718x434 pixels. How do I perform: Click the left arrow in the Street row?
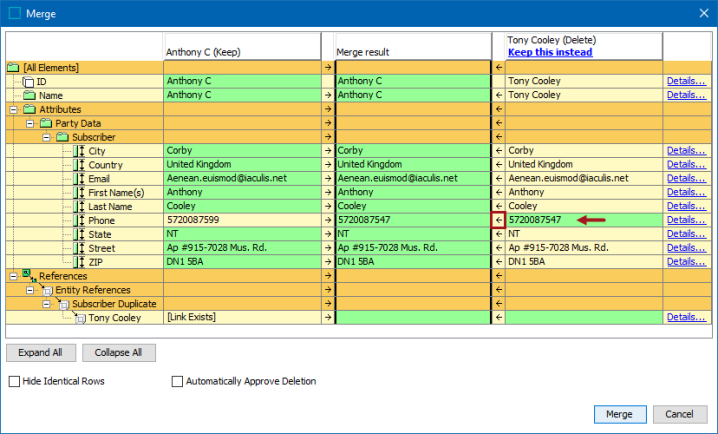click(499, 248)
